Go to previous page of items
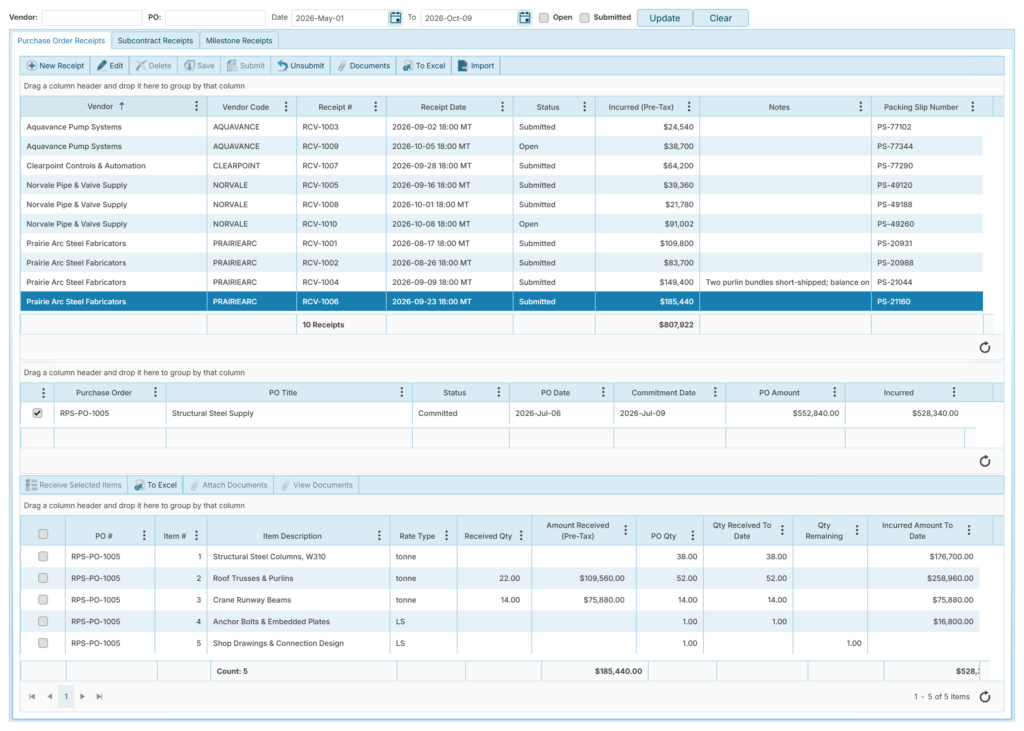Image resolution: width=1024 pixels, height=731 pixels. point(49,696)
